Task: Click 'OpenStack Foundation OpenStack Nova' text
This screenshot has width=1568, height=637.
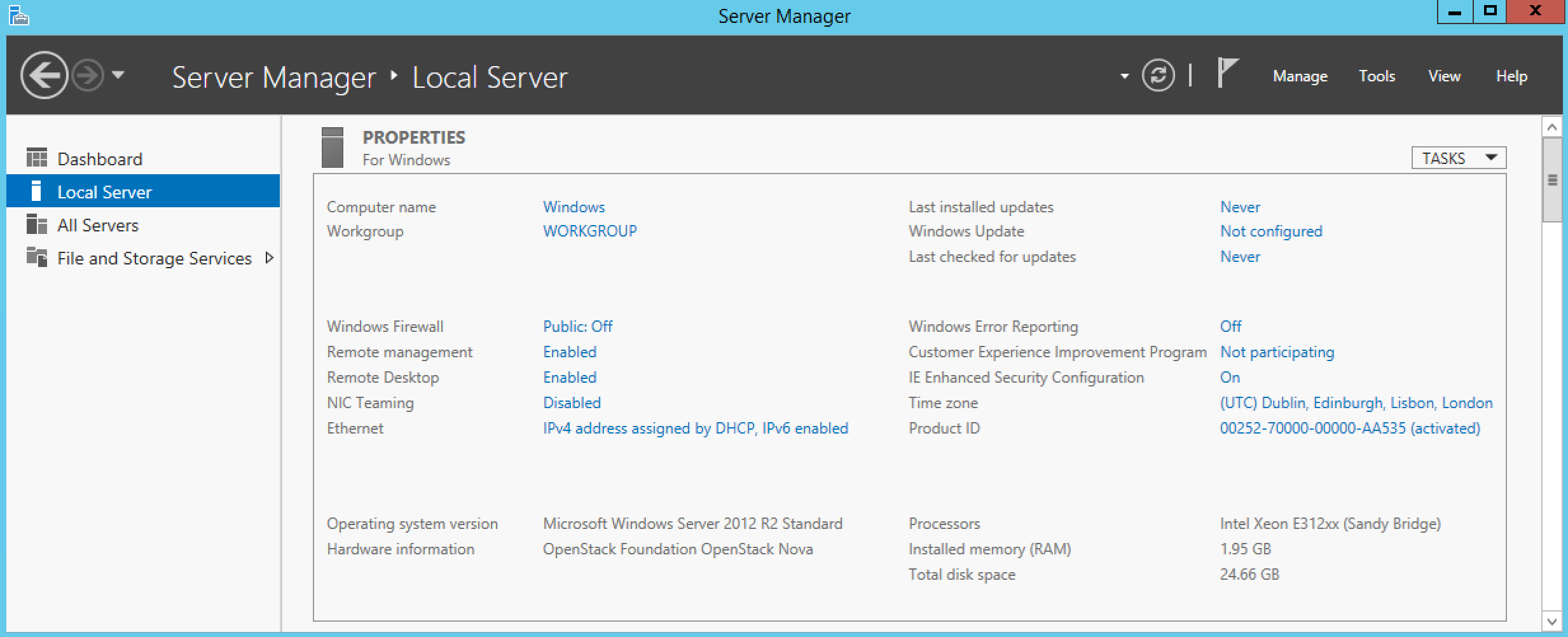Action: click(x=678, y=549)
